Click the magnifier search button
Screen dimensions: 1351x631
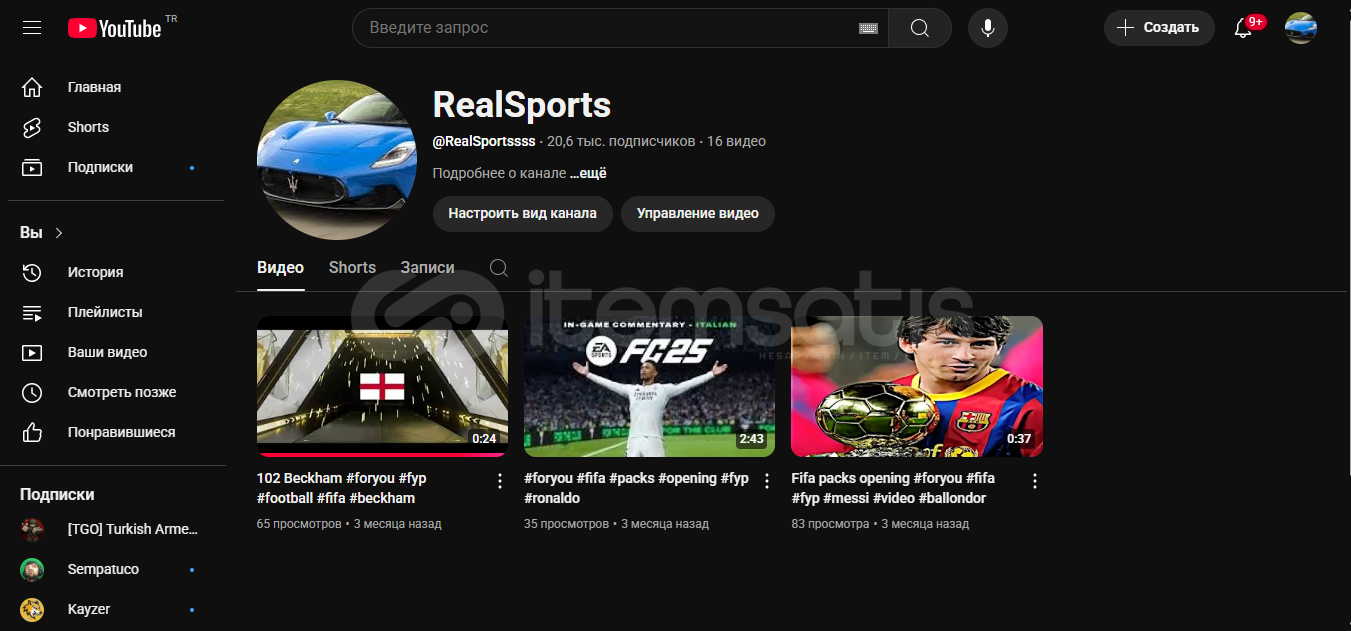point(920,28)
